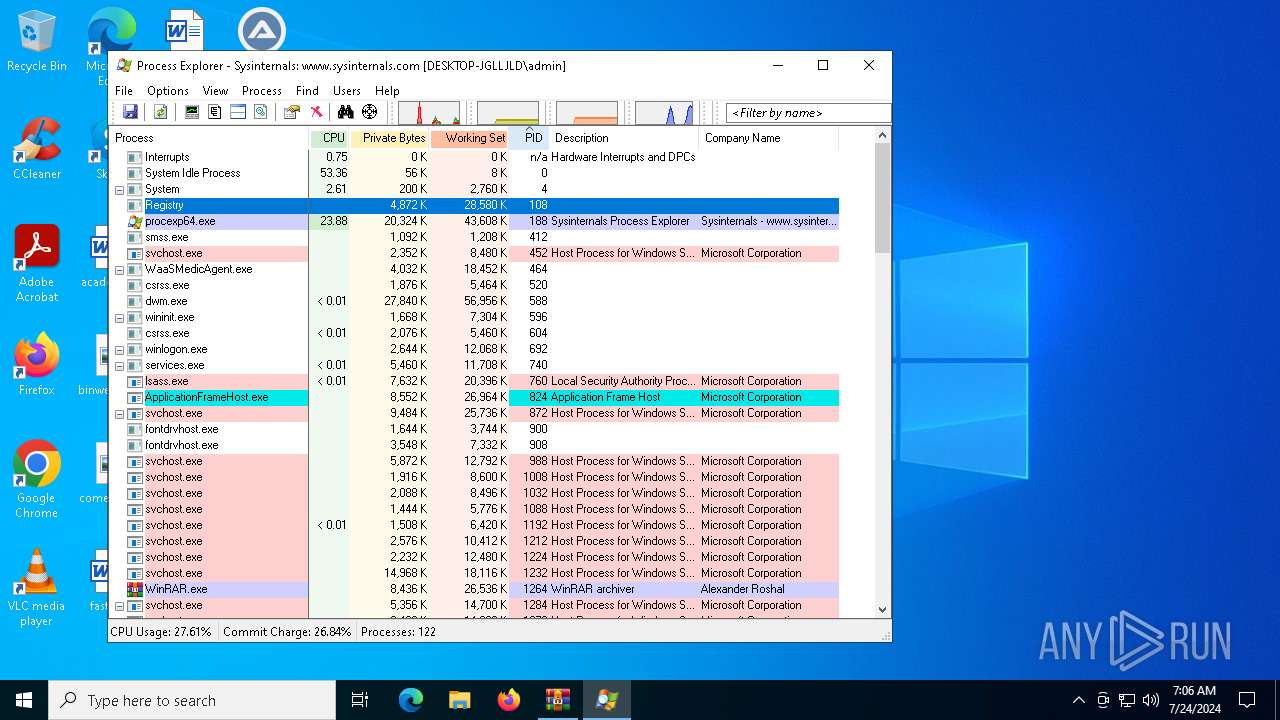The width and height of the screenshot is (1280, 720).
Task: Click the Save toolbar icon
Action: click(x=130, y=112)
